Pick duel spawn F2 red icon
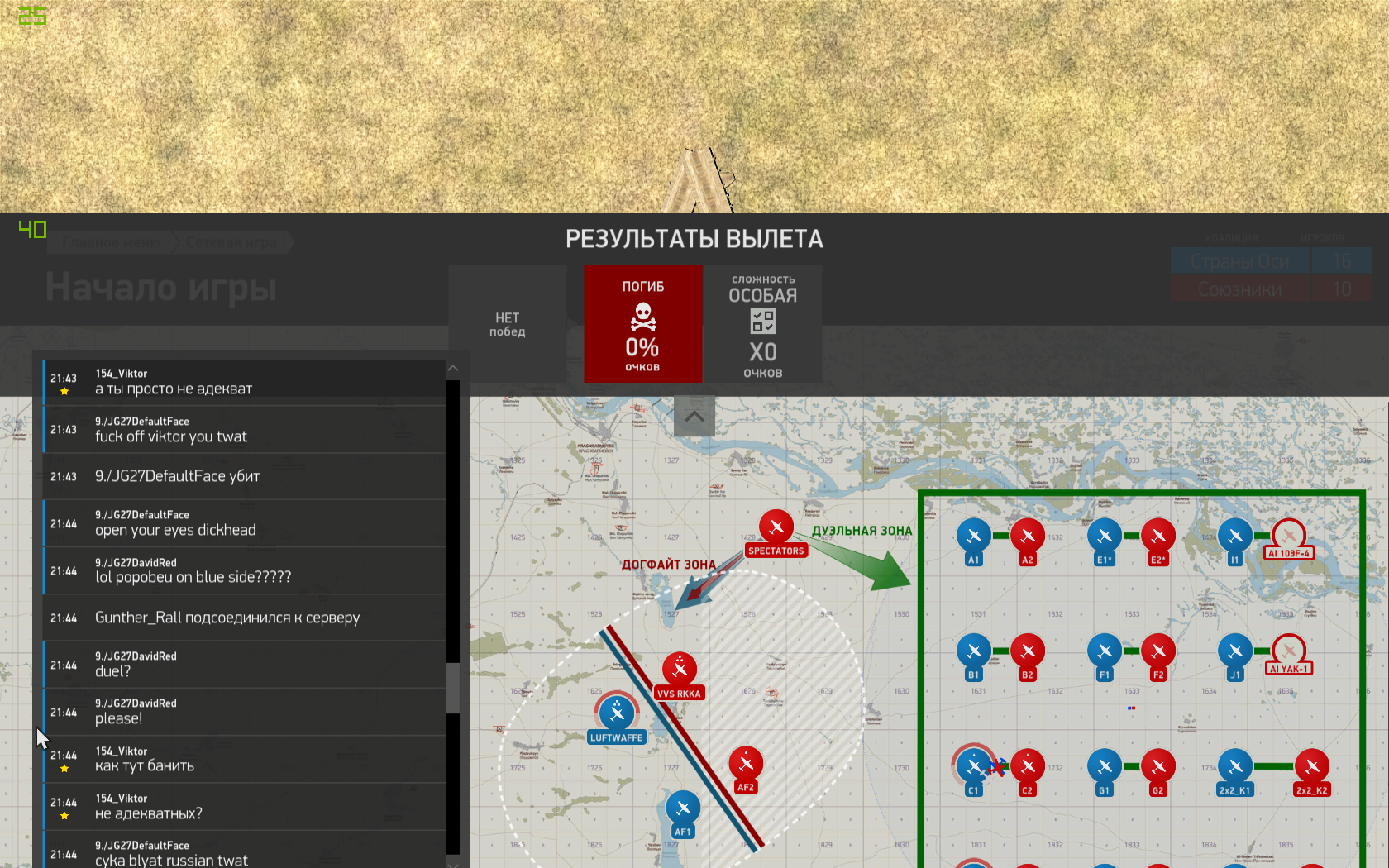1389x868 pixels. [x=1158, y=651]
